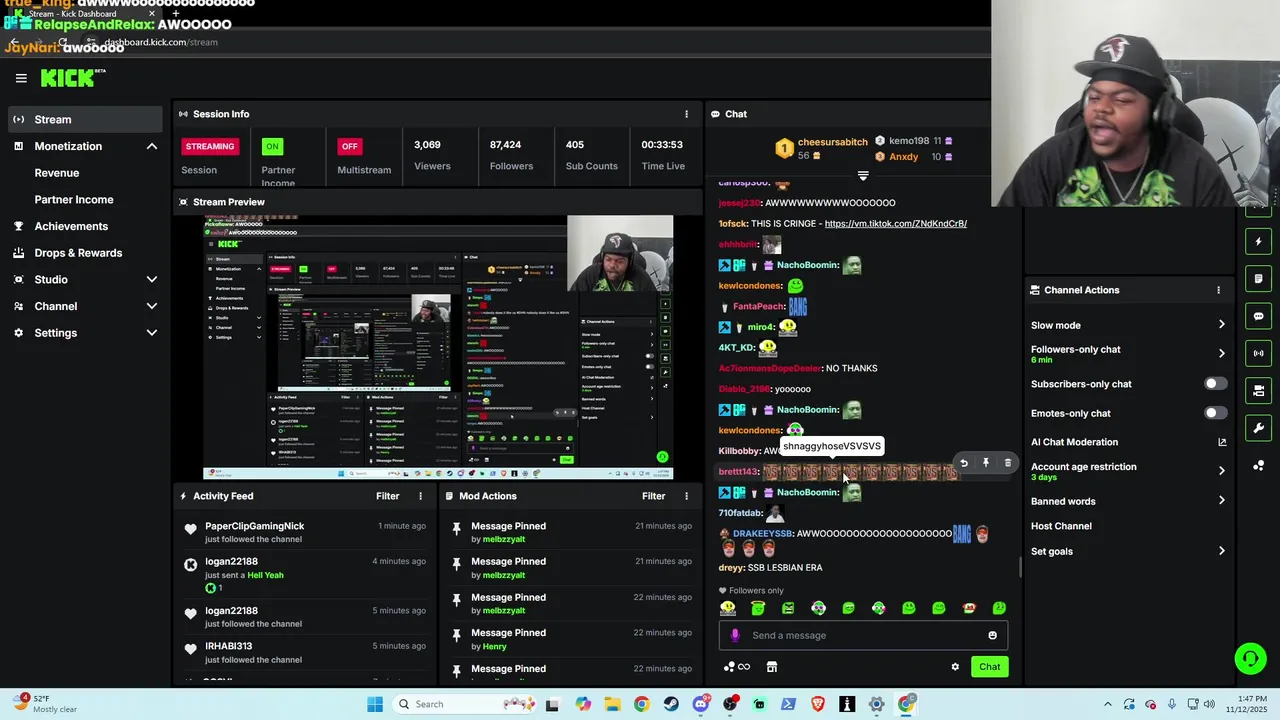1280x720 pixels.
Task: Click the Kicks balance icon below chat
Action: 736,667
